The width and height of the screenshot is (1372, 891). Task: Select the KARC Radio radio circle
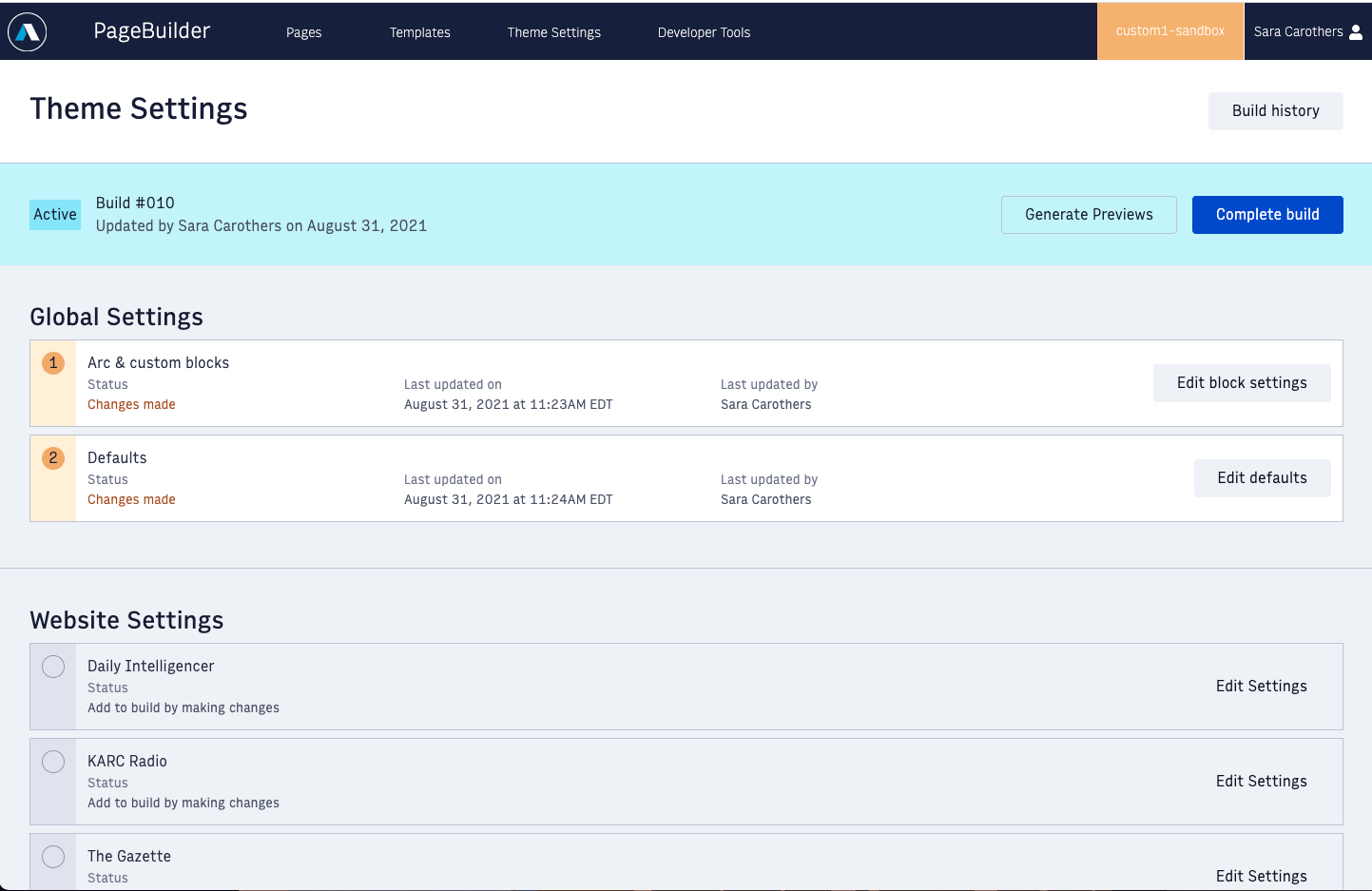pos(53,762)
